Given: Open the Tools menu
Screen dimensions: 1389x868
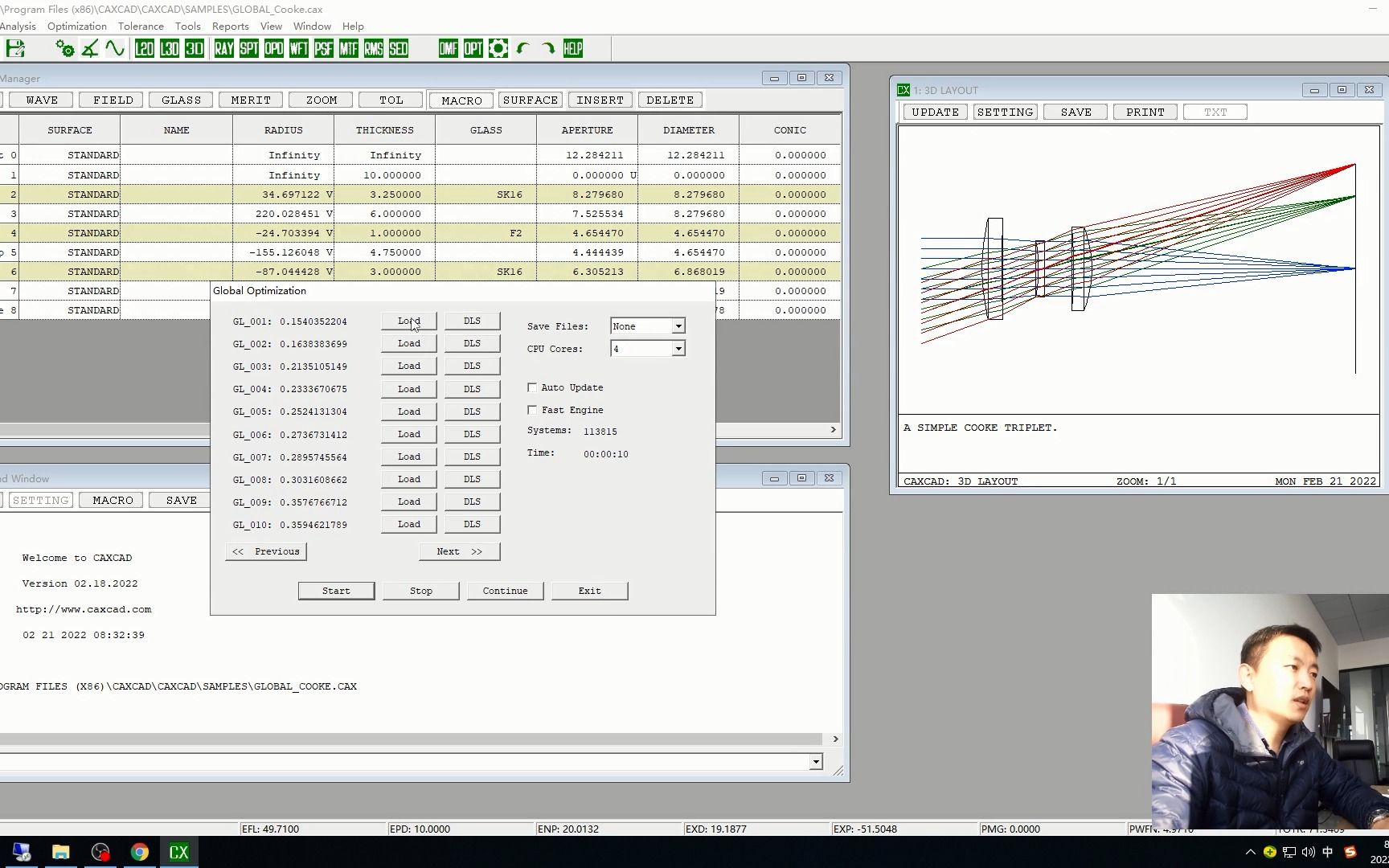Looking at the screenshot, I should pyautogui.click(x=188, y=26).
